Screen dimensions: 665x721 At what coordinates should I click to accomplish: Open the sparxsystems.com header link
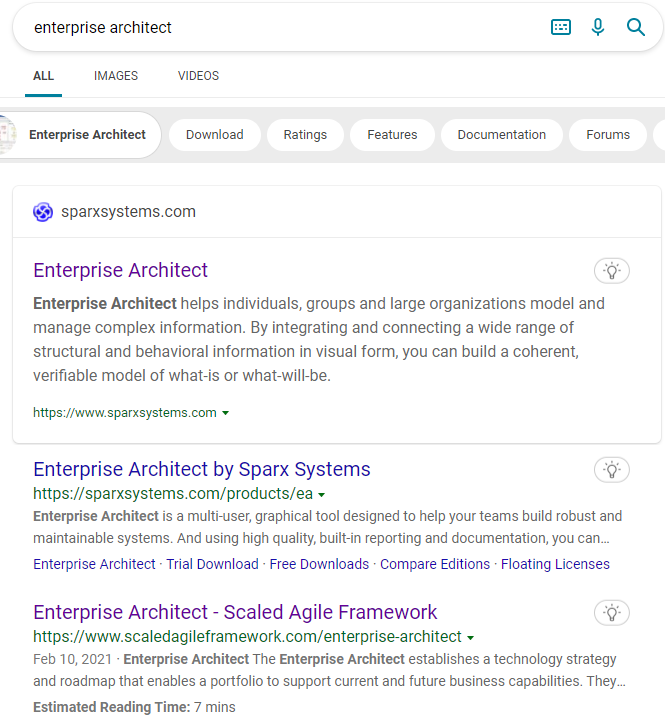pyautogui.click(x=128, y=212)
